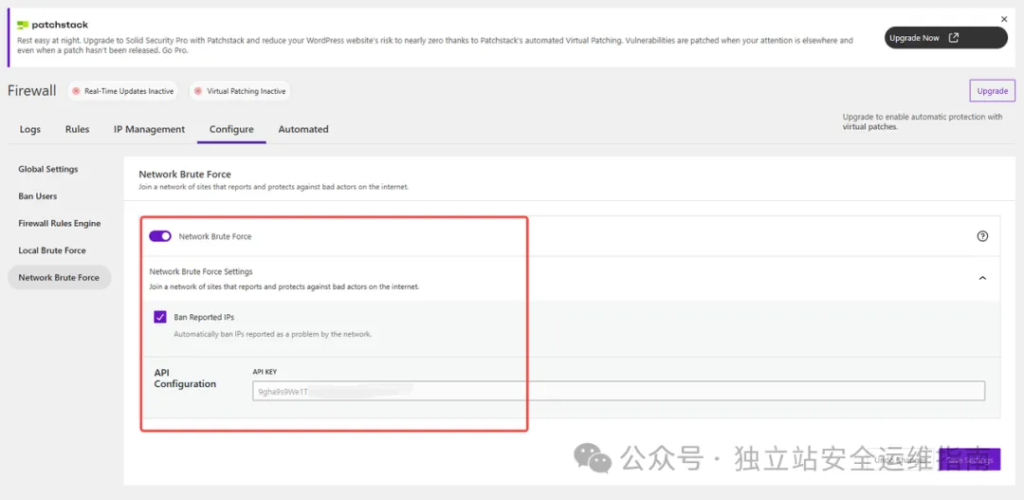This screenshot has height=500, width=1024.
Task: Click the Real-Time Updates Inactive badge
Action: click(123, 91)
